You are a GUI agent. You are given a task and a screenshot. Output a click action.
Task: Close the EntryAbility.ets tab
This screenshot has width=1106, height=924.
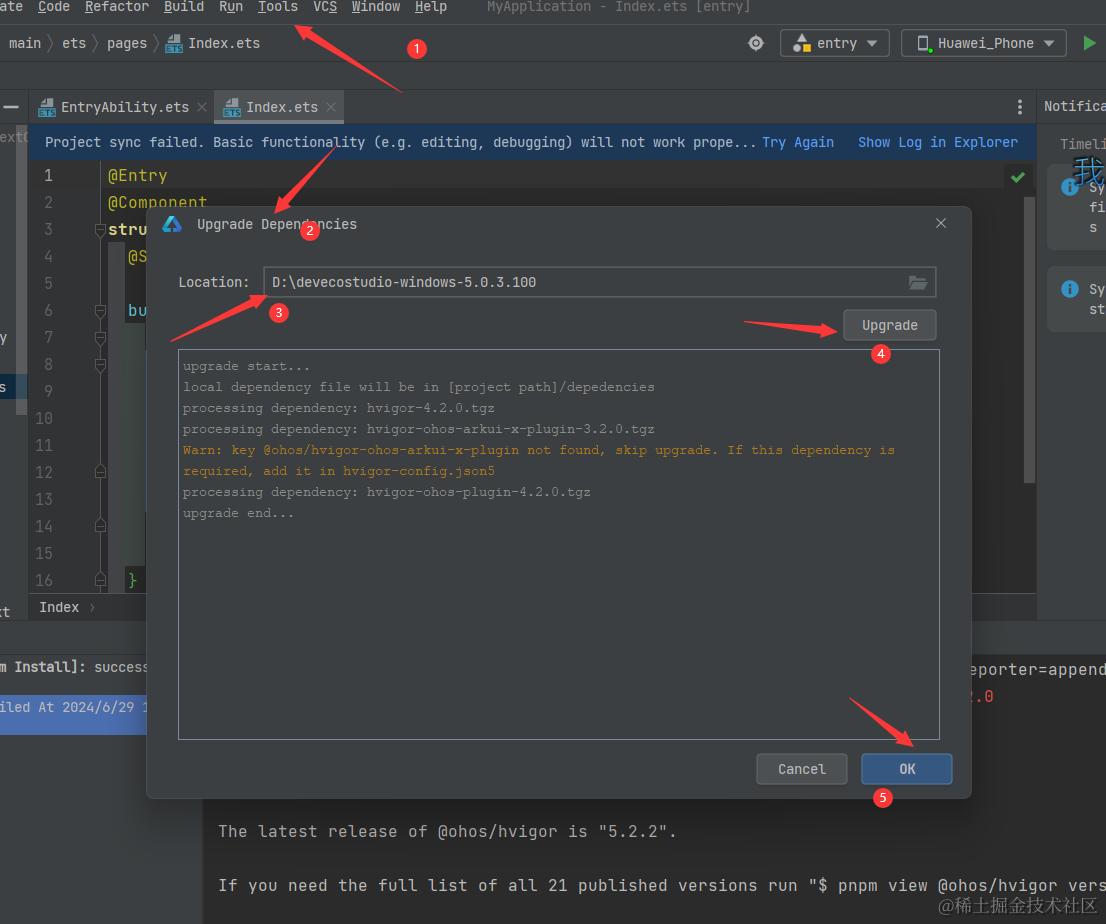[x=202, y=107]
